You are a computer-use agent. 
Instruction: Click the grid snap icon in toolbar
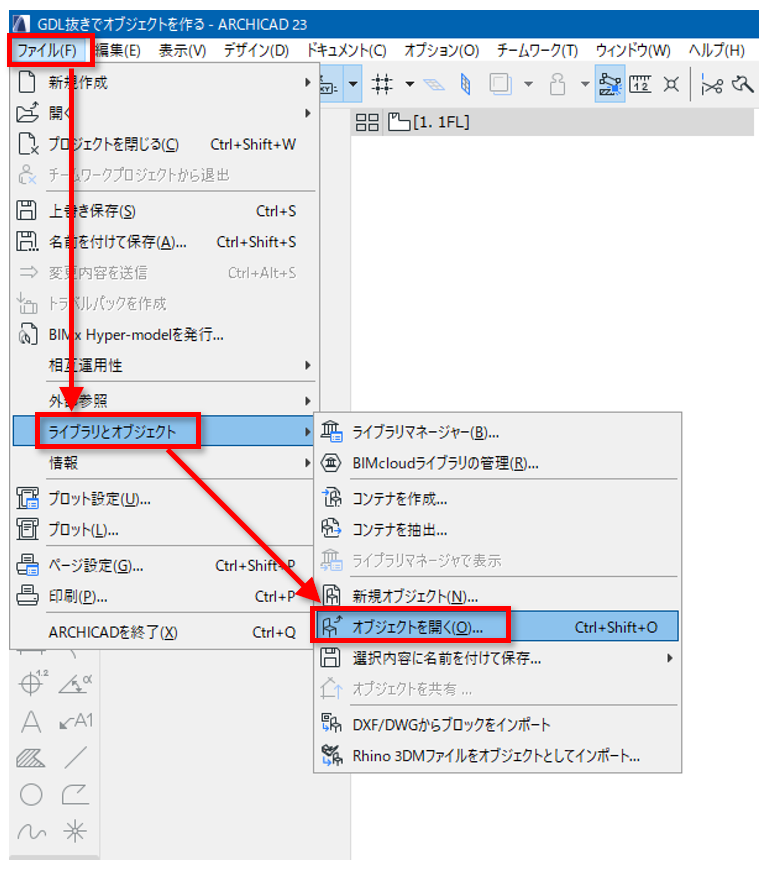[x=382, y=84]
